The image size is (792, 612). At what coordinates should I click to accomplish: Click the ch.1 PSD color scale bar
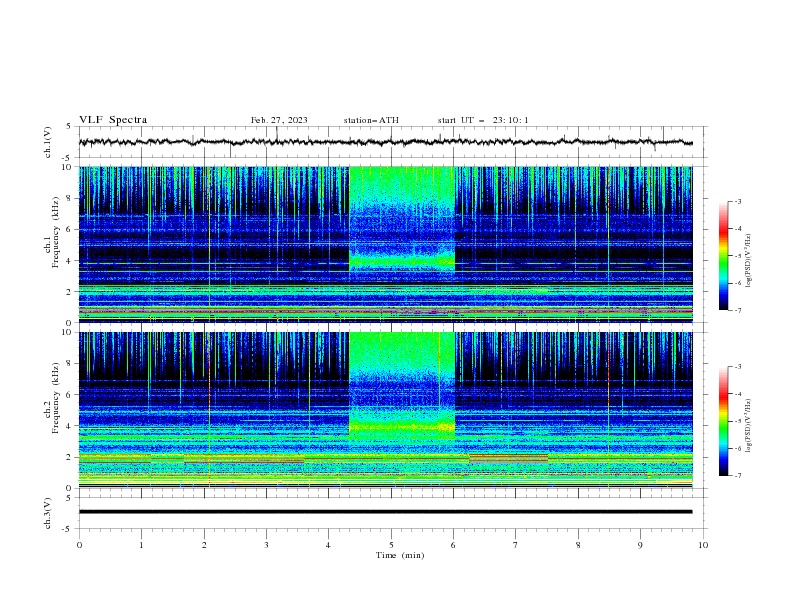click(x=723, y=256)
